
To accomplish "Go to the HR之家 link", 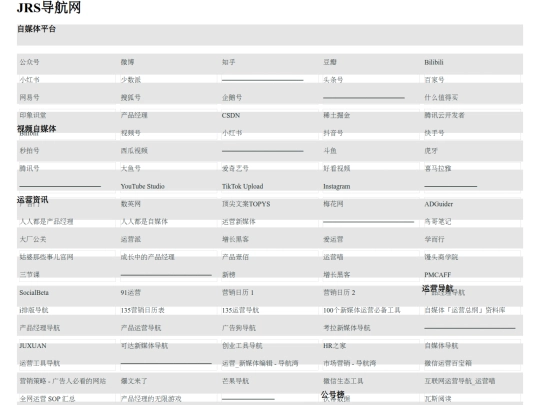I will click(334, 346).
